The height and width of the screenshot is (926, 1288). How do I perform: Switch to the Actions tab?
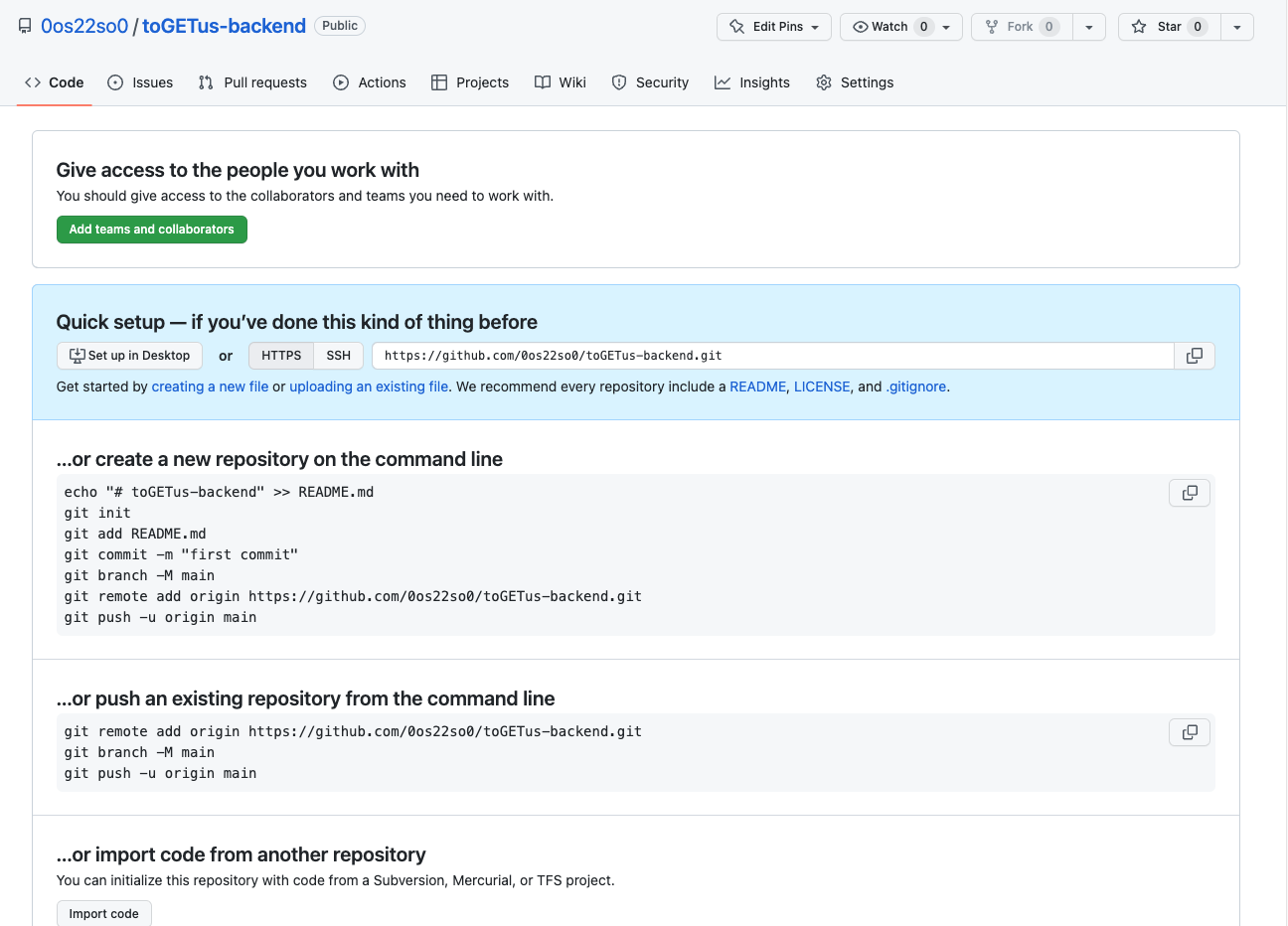click(370, 82)
